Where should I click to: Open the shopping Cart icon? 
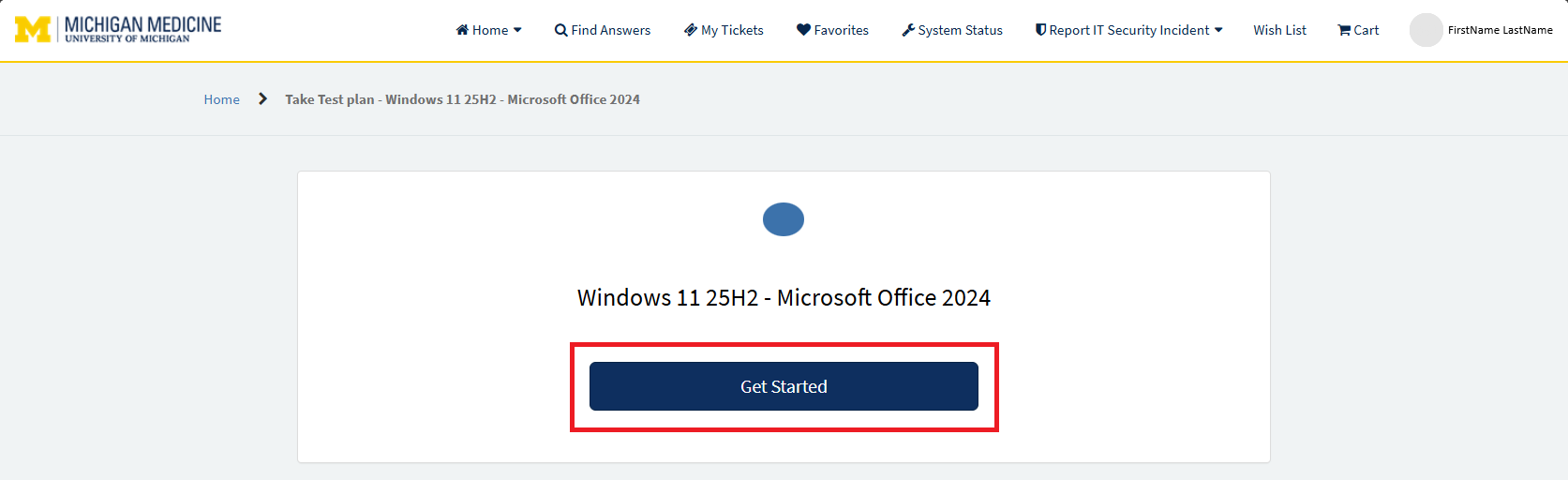[1344, 30]
